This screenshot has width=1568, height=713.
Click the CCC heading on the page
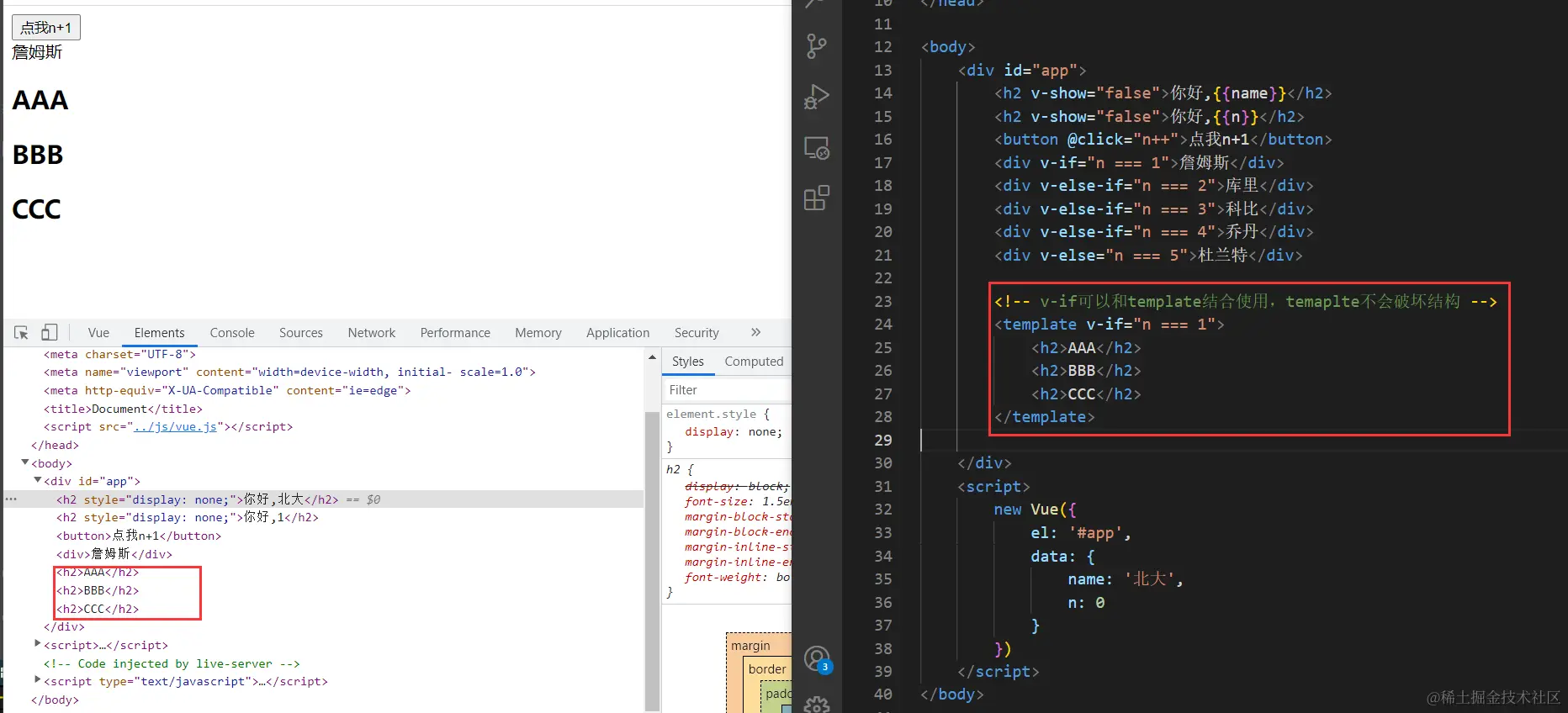click(36, 209)
